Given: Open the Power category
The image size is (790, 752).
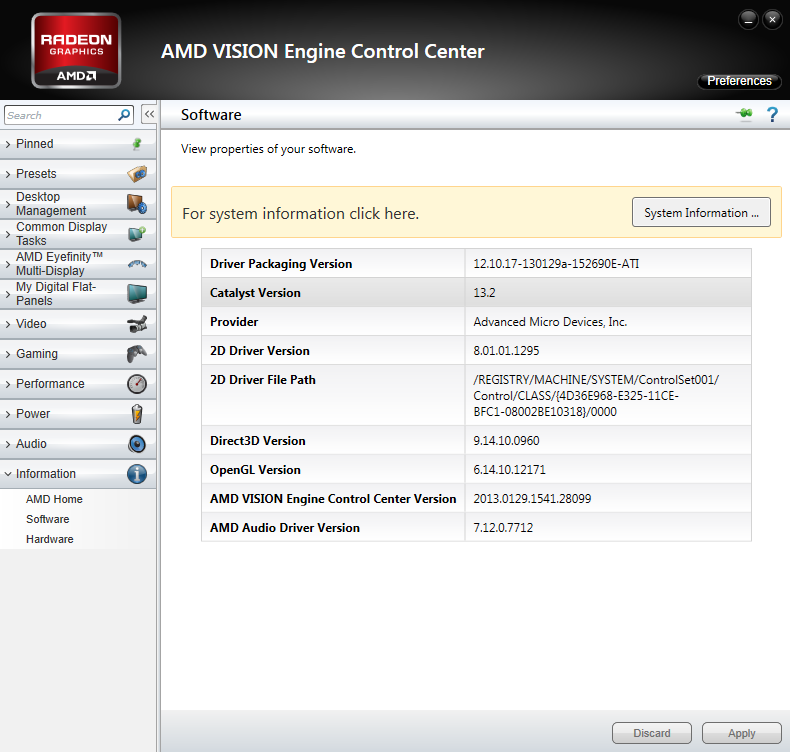Looking at the screenshot, I should (x=78, y=414).
